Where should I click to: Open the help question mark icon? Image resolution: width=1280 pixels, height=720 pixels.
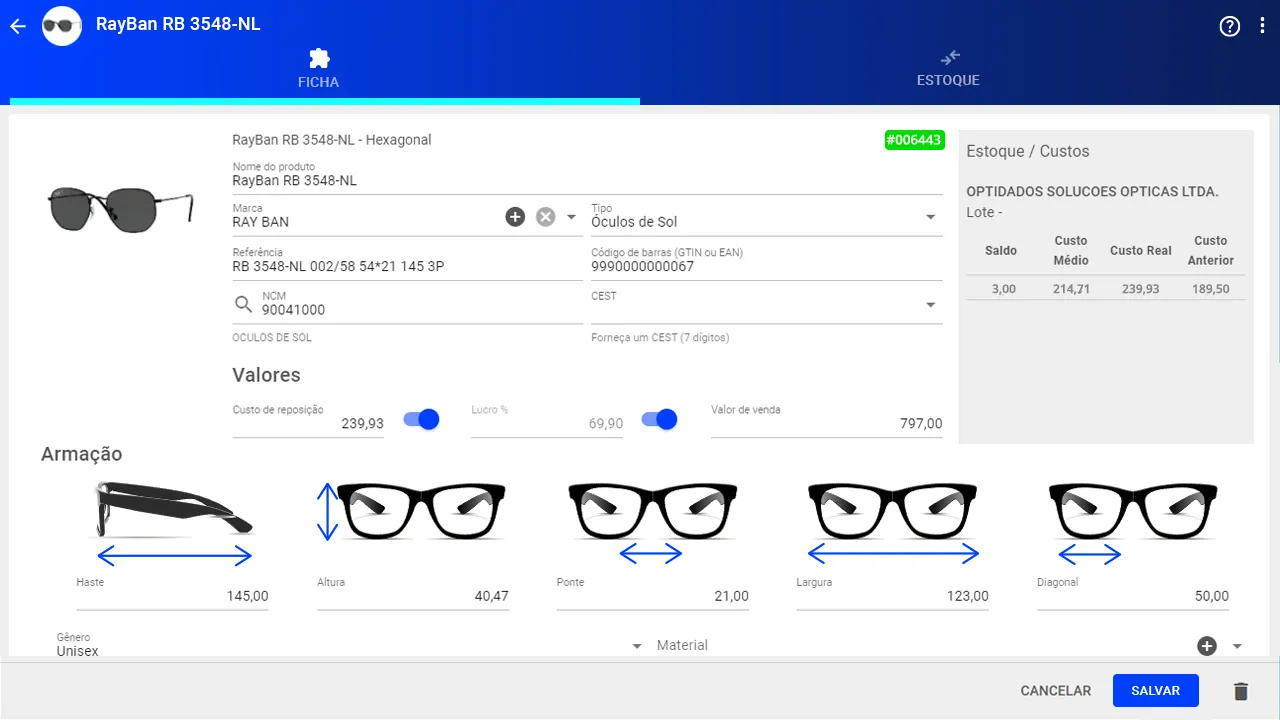pos(1230,26)
